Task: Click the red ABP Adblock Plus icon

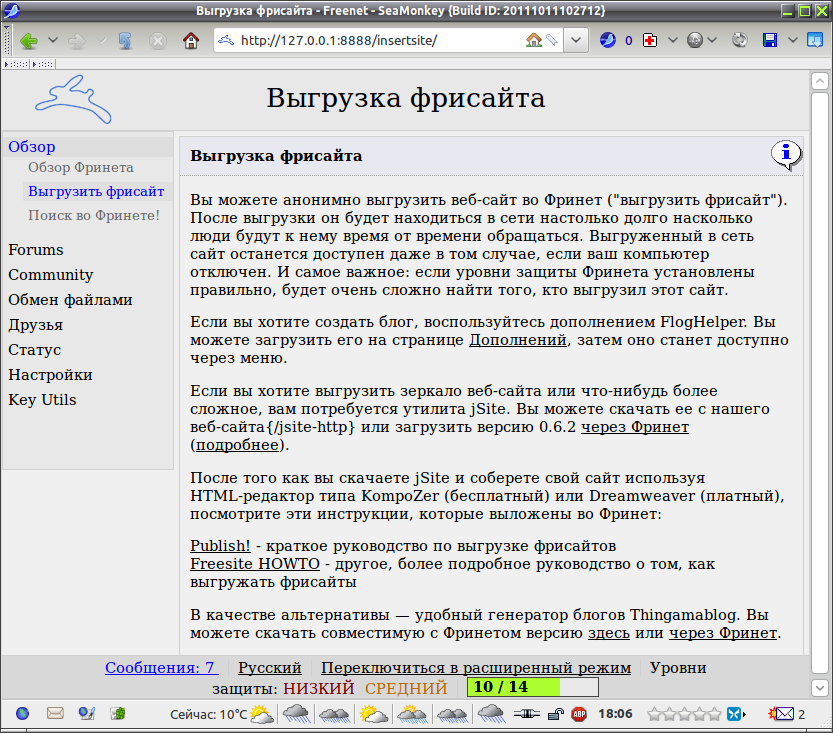Action: coord(579,714)
